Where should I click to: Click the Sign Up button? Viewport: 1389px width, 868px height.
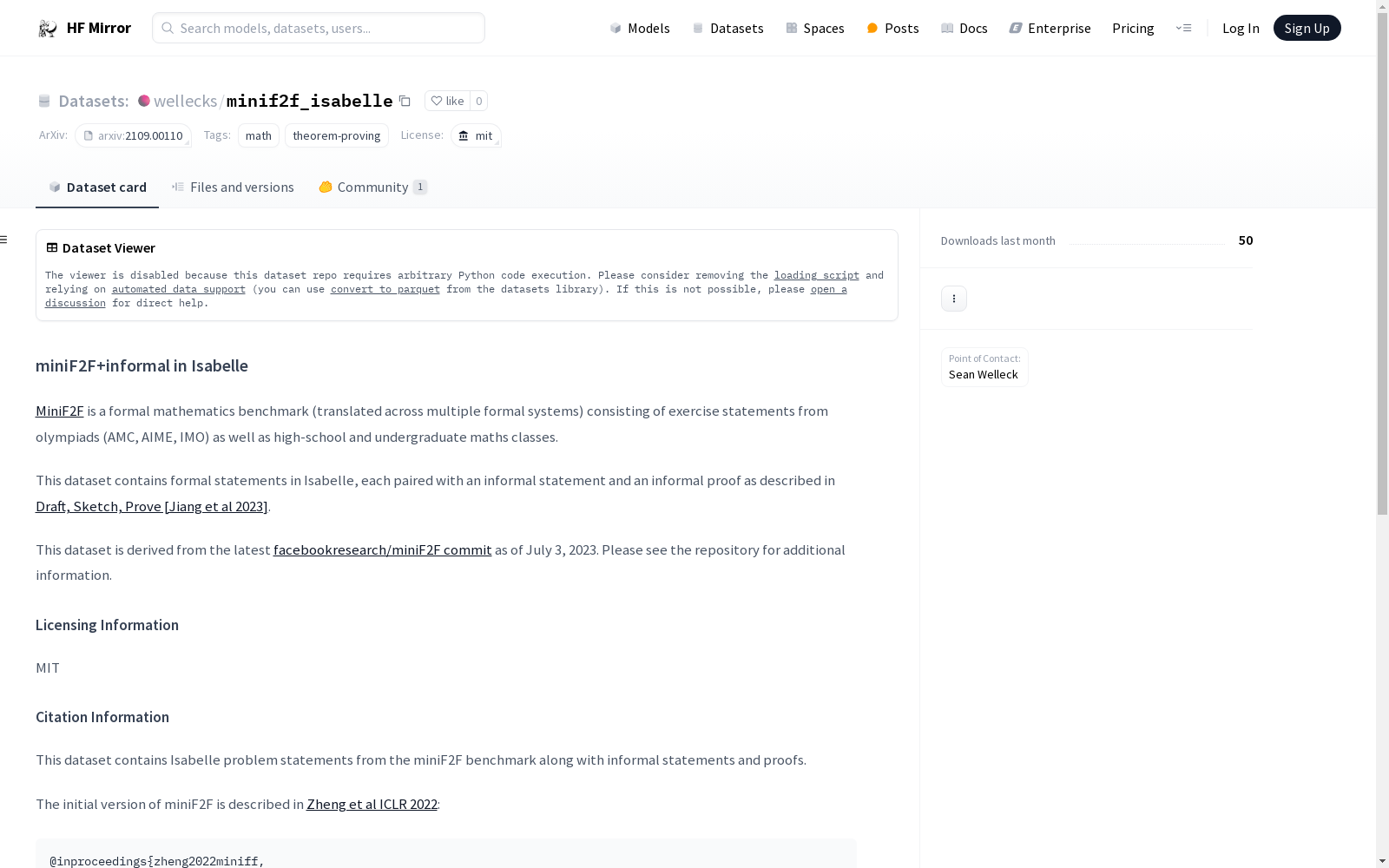[1307, 28]
